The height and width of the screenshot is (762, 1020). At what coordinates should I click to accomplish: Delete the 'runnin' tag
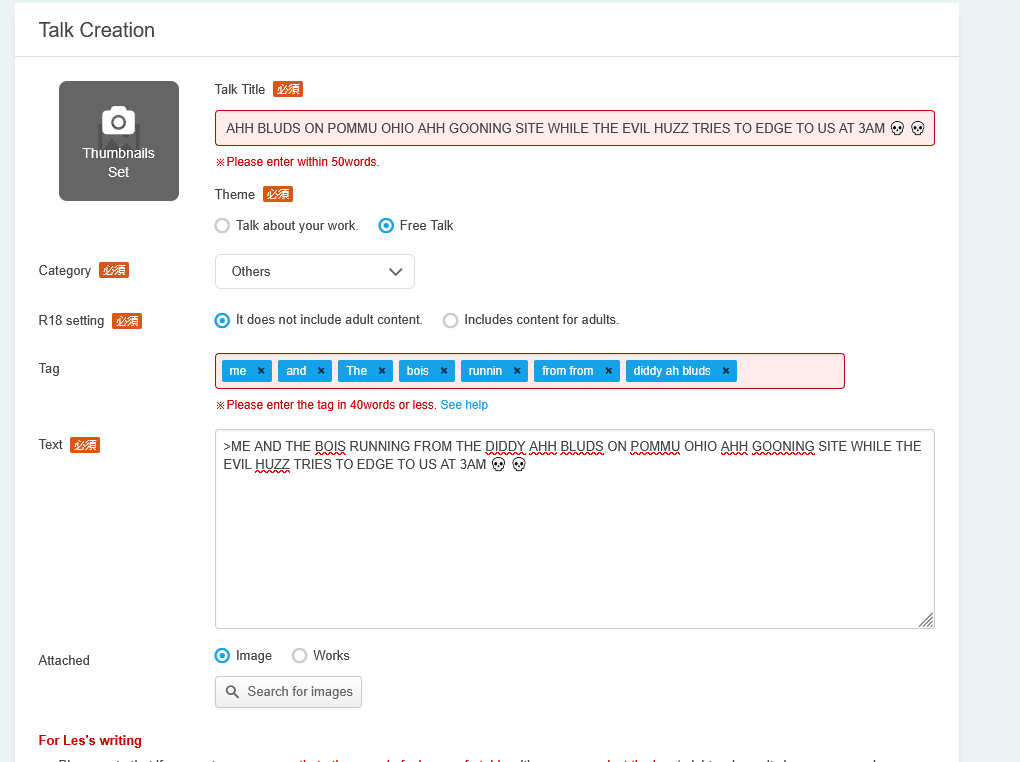pyautogui.click(x=517, y=371)
